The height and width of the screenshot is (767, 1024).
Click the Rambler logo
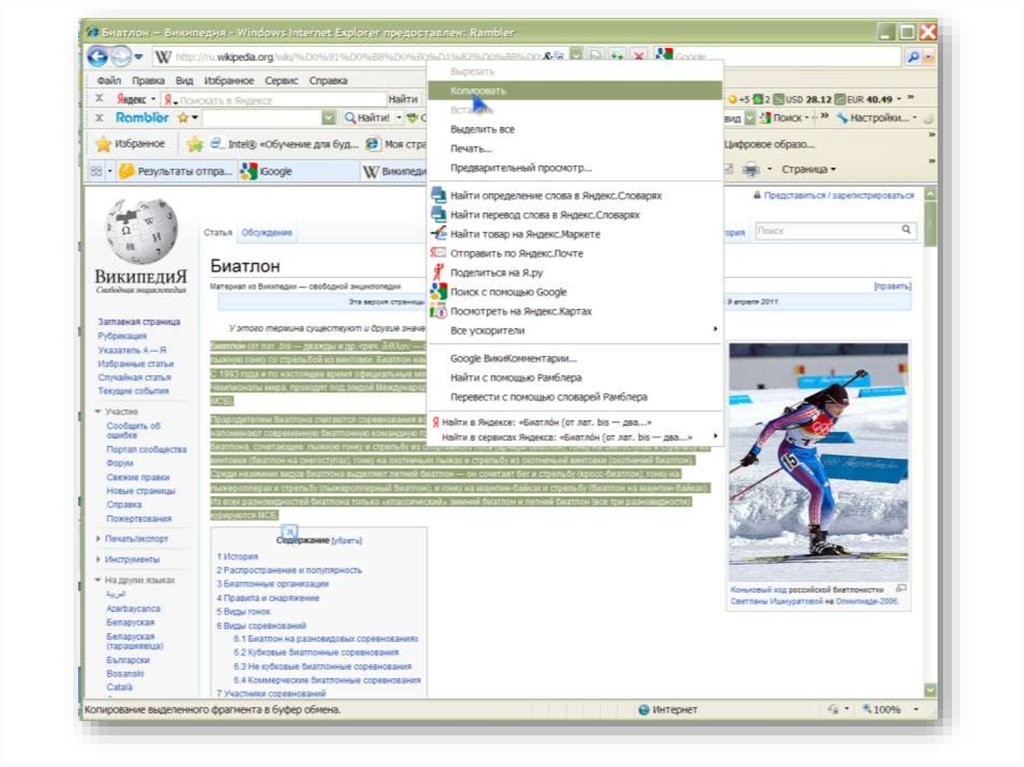(142, 118)
